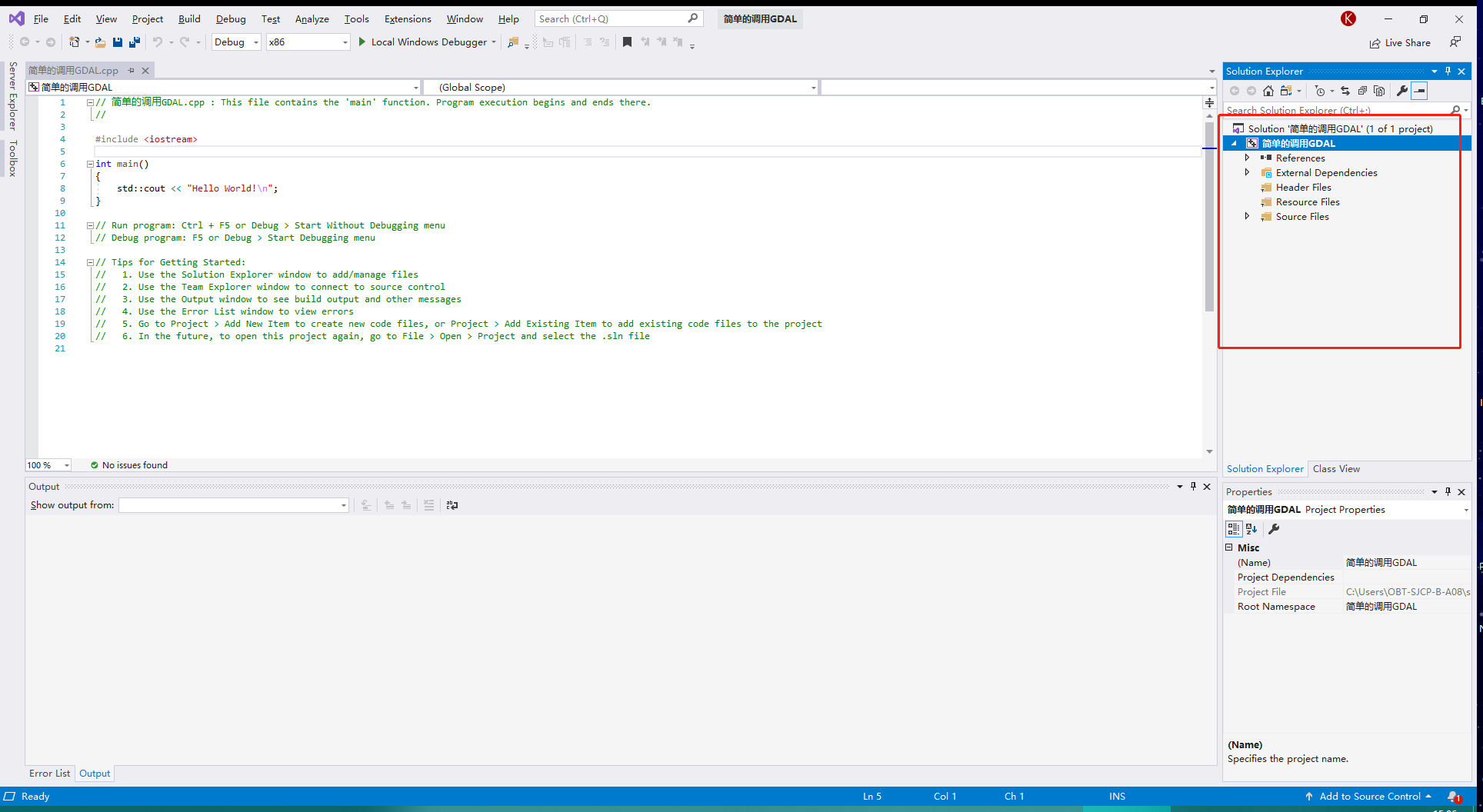This screenshot has width=1483, height=812.
Task: Expand the Source Files node
Action: click(x=1248, y=216)
